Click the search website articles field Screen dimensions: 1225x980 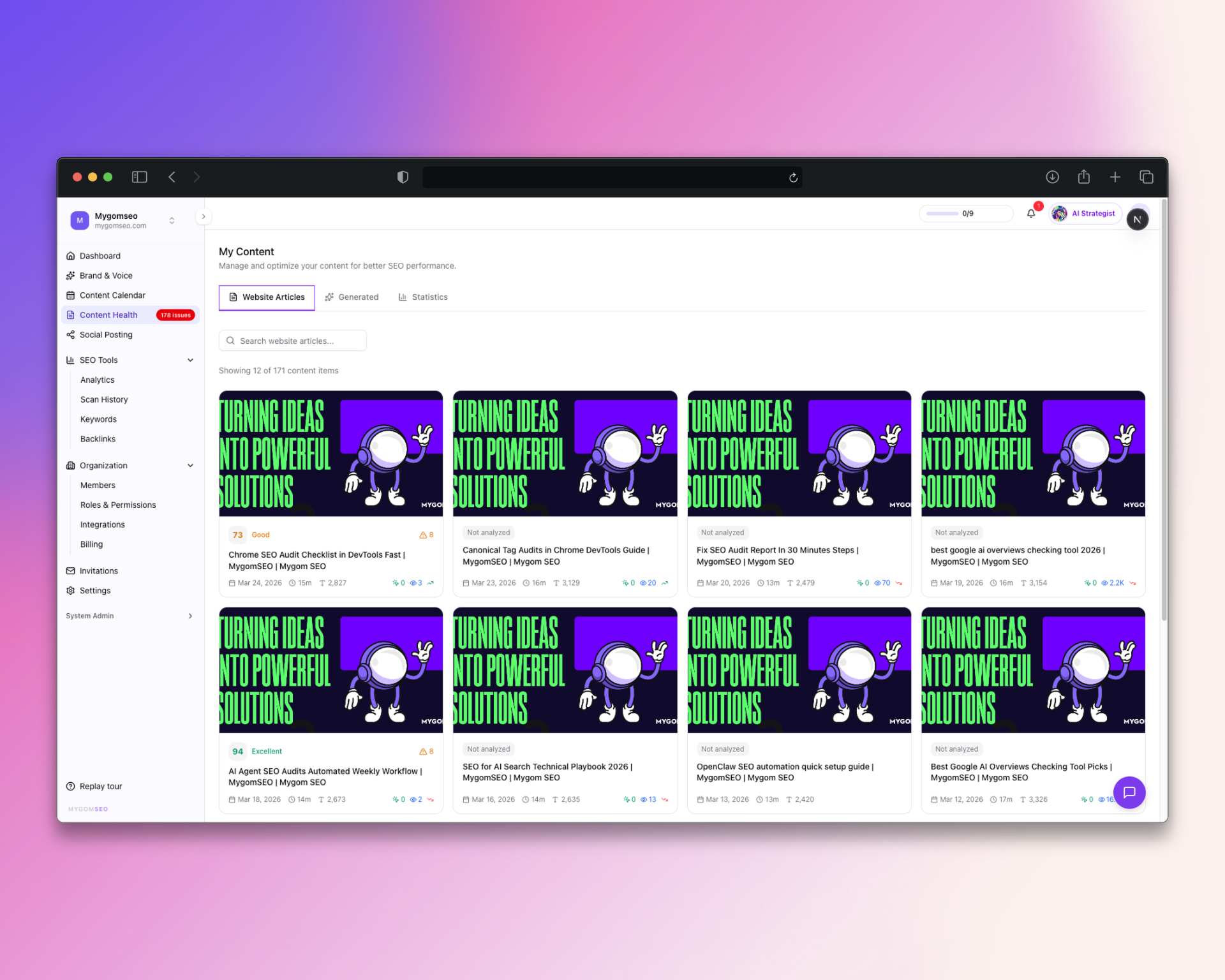pos(293,341)
